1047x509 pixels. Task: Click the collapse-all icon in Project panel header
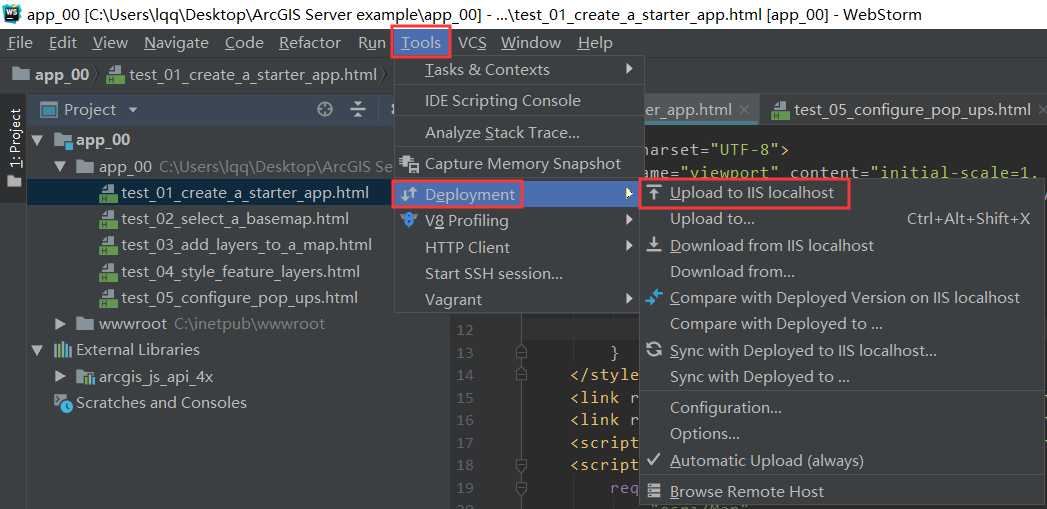click(359, 110)
